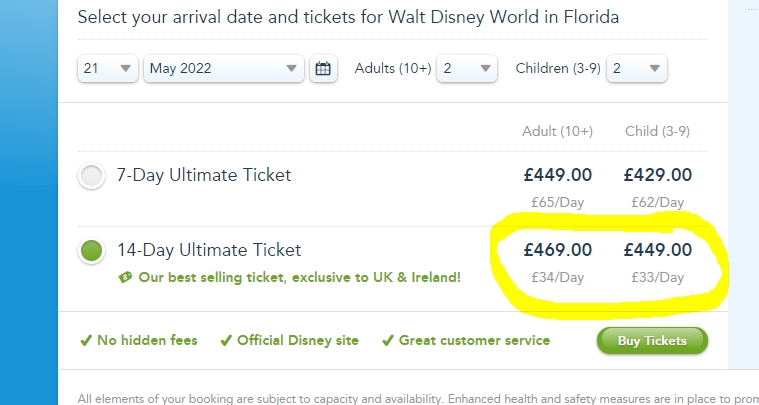Click the checkmark beside Great customer service
The height and width of the screenshot is (405, 759).
pos(387,340)
